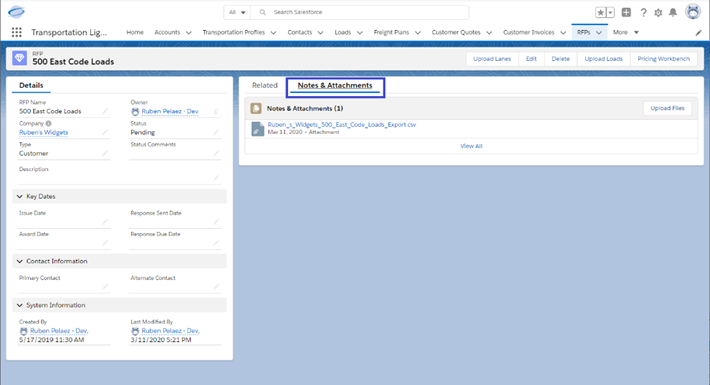Click the CSV attachment file icon
Image resolution: width=710 pixels, height=385 pixels.
[x=257, y=129]
